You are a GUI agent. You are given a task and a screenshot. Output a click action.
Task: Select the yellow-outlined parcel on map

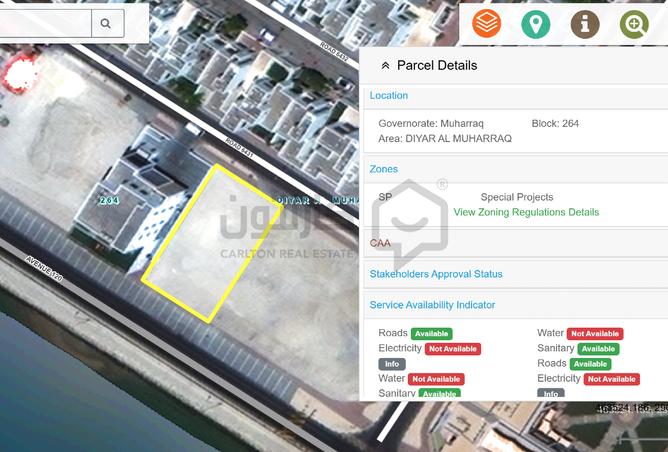tap(207, 245)
